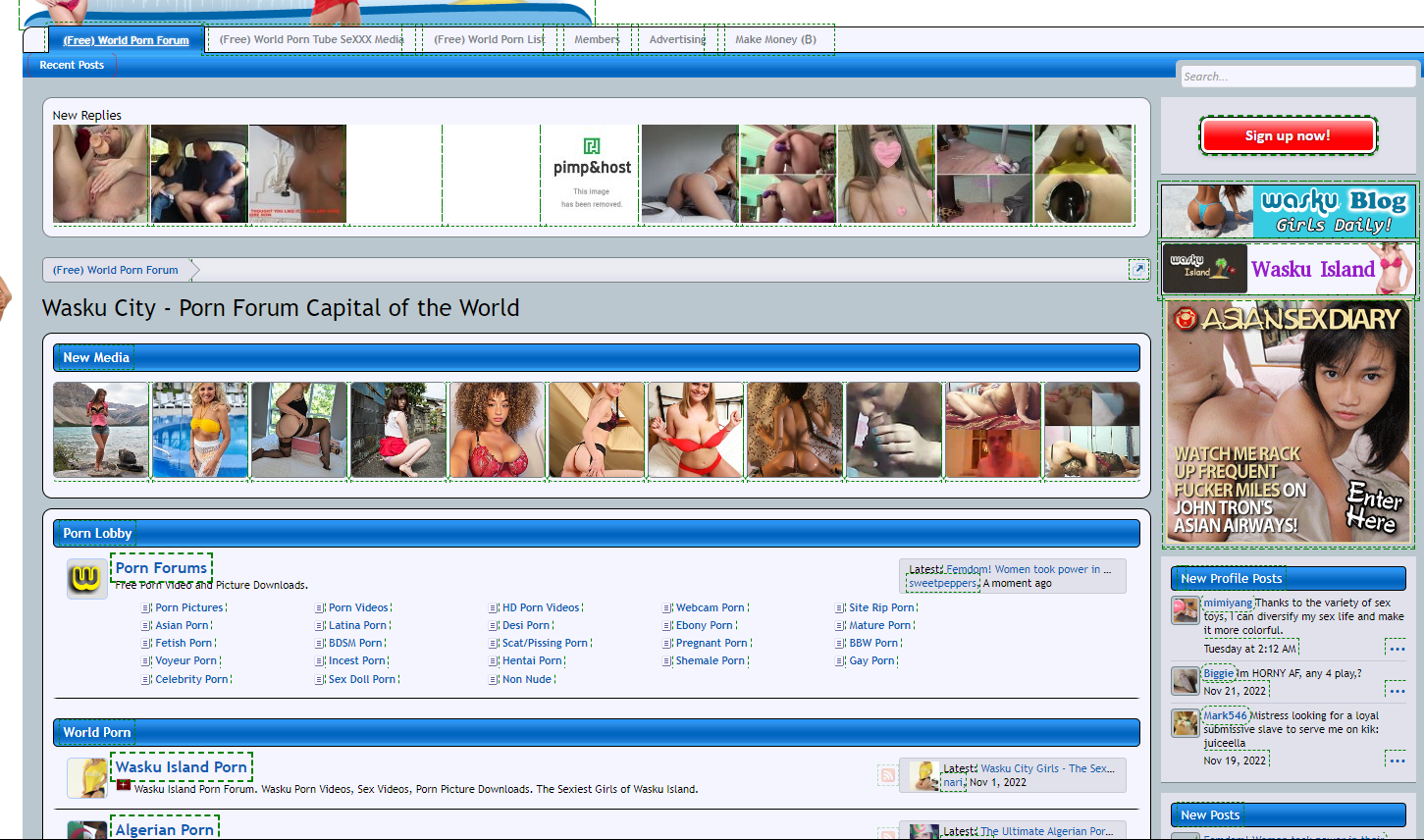Click the yellow W forum icon
Viewport: 1424px width, 840px height.
click(86, 579)
